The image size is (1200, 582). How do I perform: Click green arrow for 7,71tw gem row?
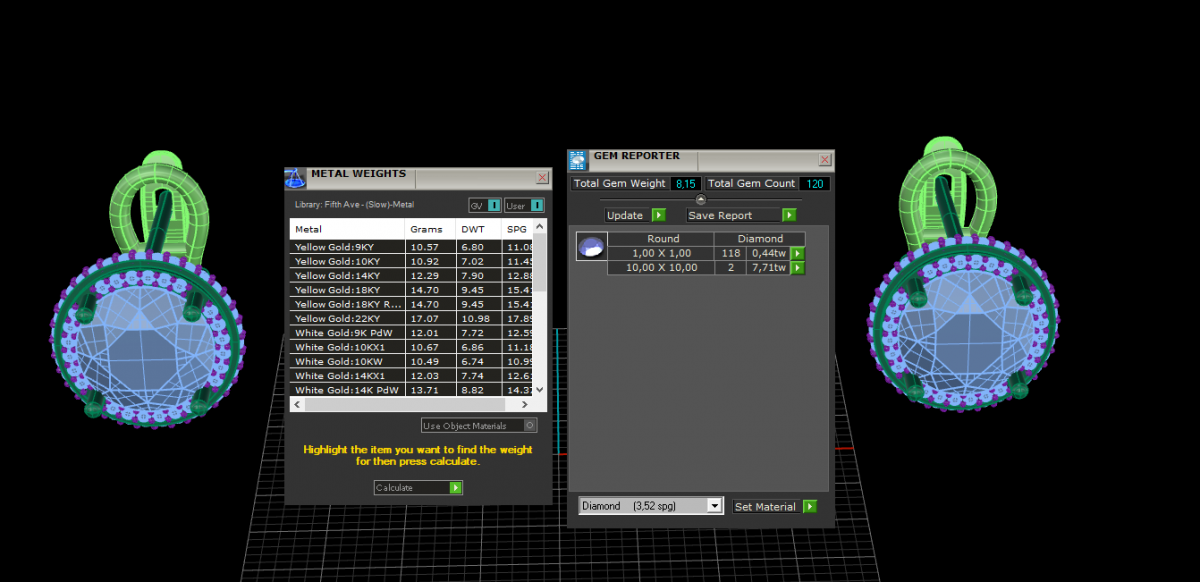pos(797,268)
